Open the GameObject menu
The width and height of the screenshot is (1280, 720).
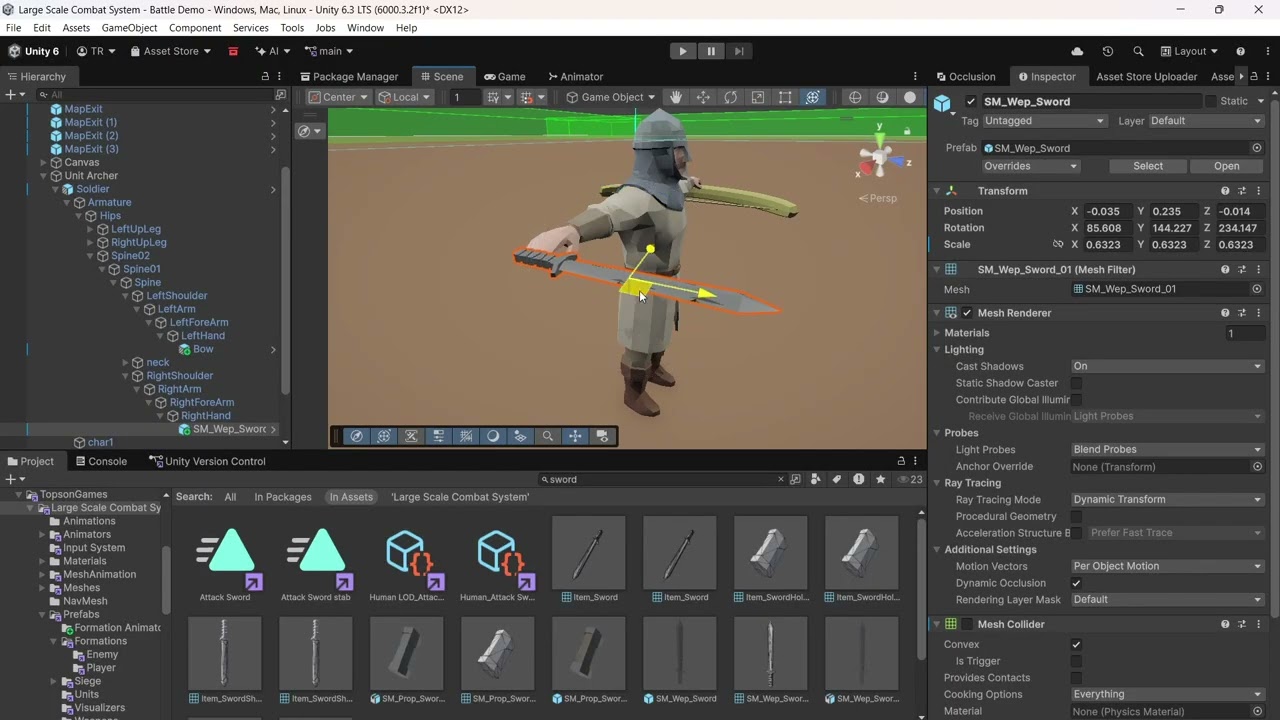point(130,28)
